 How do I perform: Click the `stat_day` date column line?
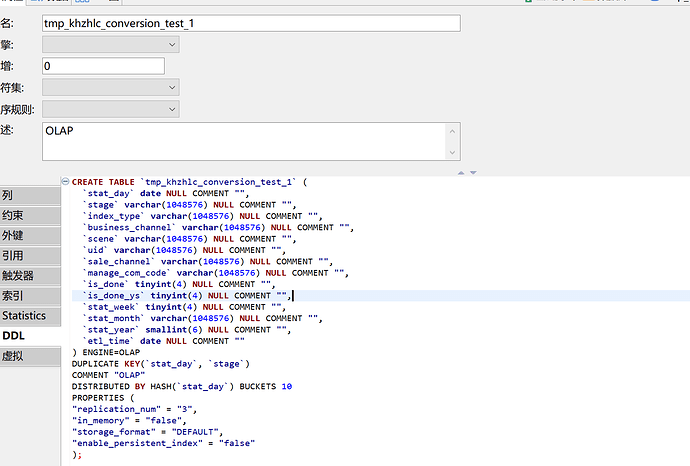click(166, 194)
